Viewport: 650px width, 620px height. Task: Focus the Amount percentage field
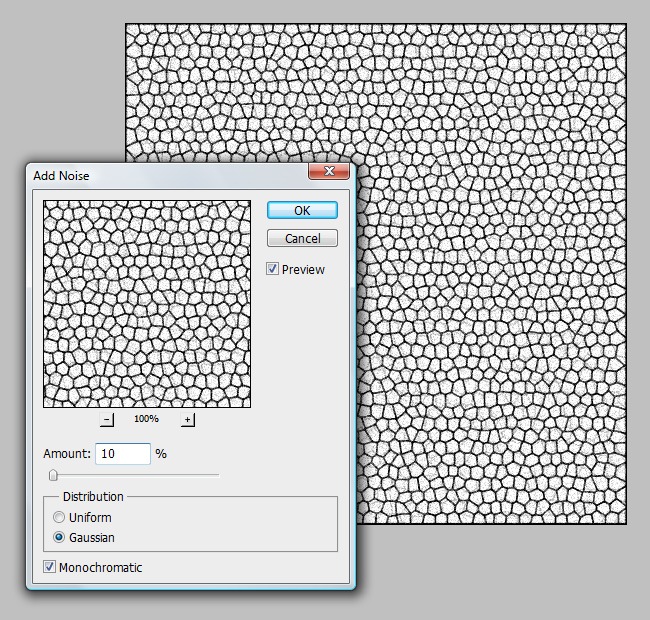(x=123, y=454)
